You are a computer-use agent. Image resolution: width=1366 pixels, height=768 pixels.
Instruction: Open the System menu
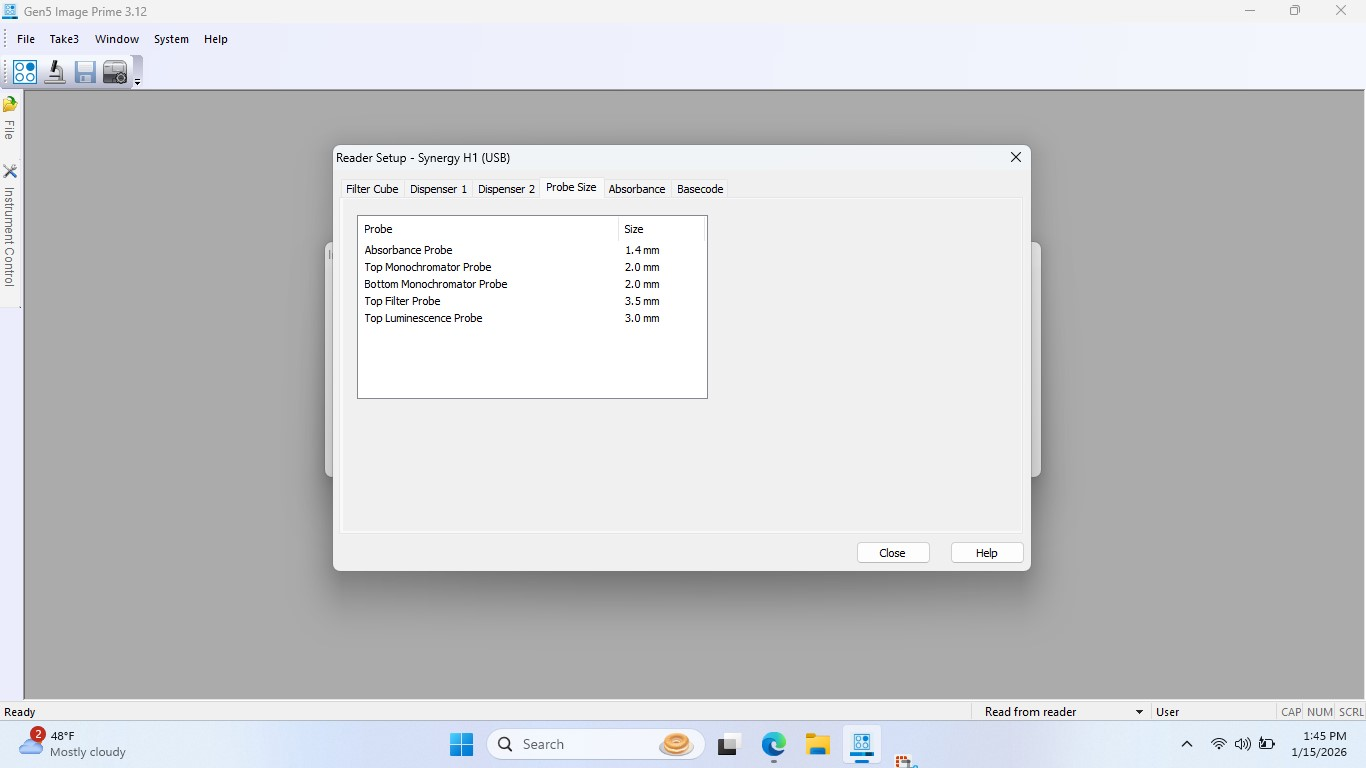[x=171, y=39]
